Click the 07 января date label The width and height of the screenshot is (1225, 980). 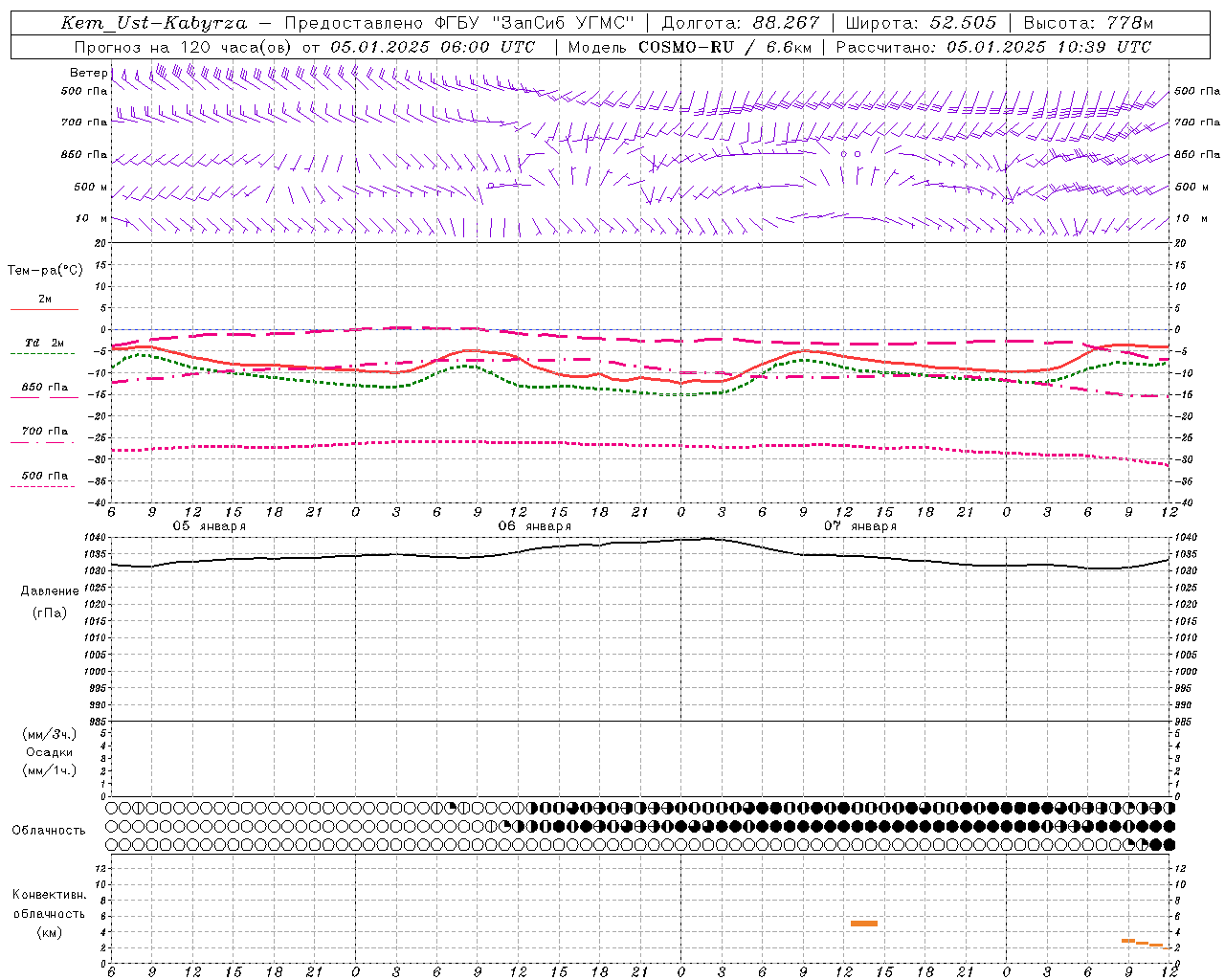(860, 526)
